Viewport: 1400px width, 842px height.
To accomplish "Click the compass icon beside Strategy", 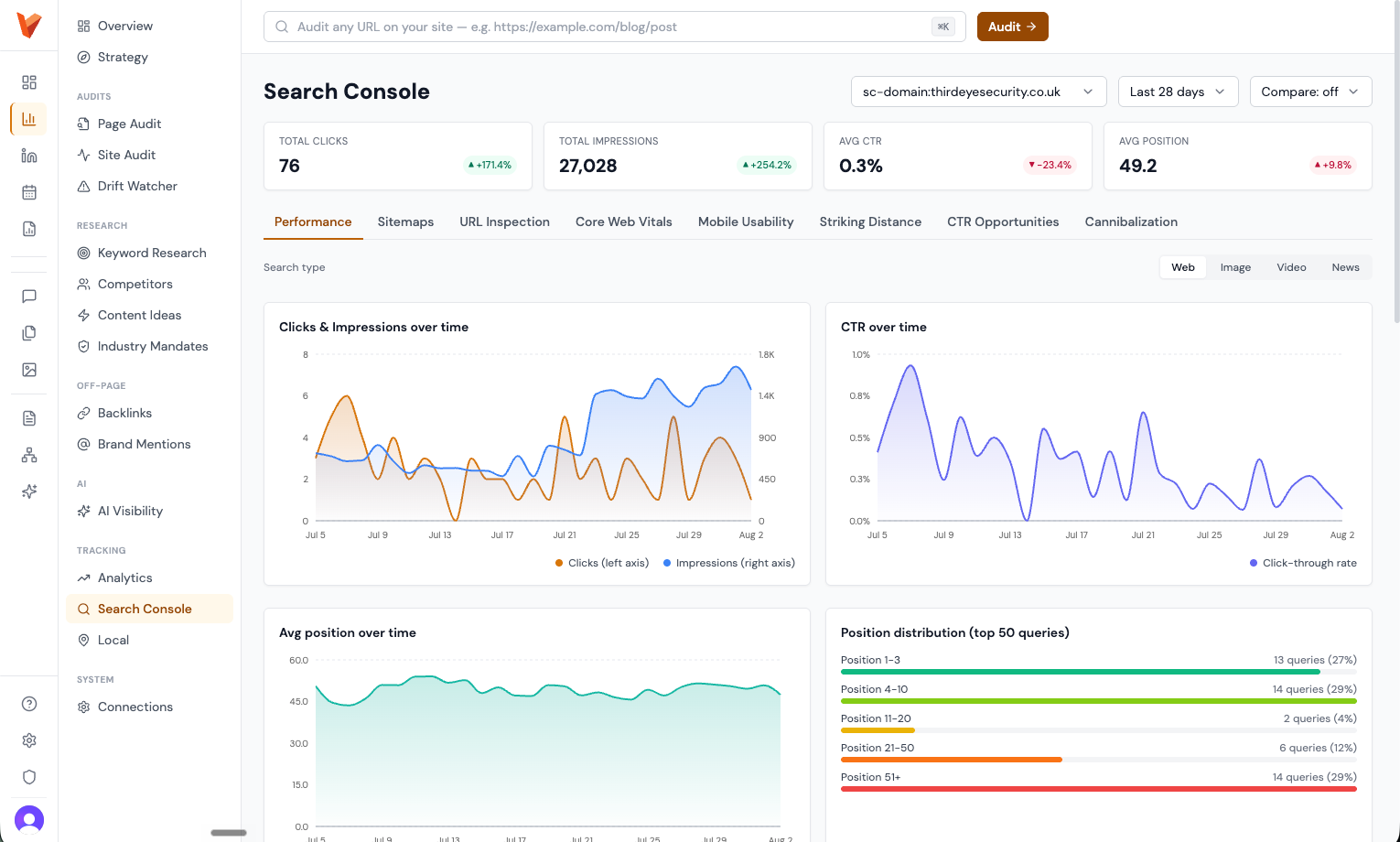I will (83, 57).
